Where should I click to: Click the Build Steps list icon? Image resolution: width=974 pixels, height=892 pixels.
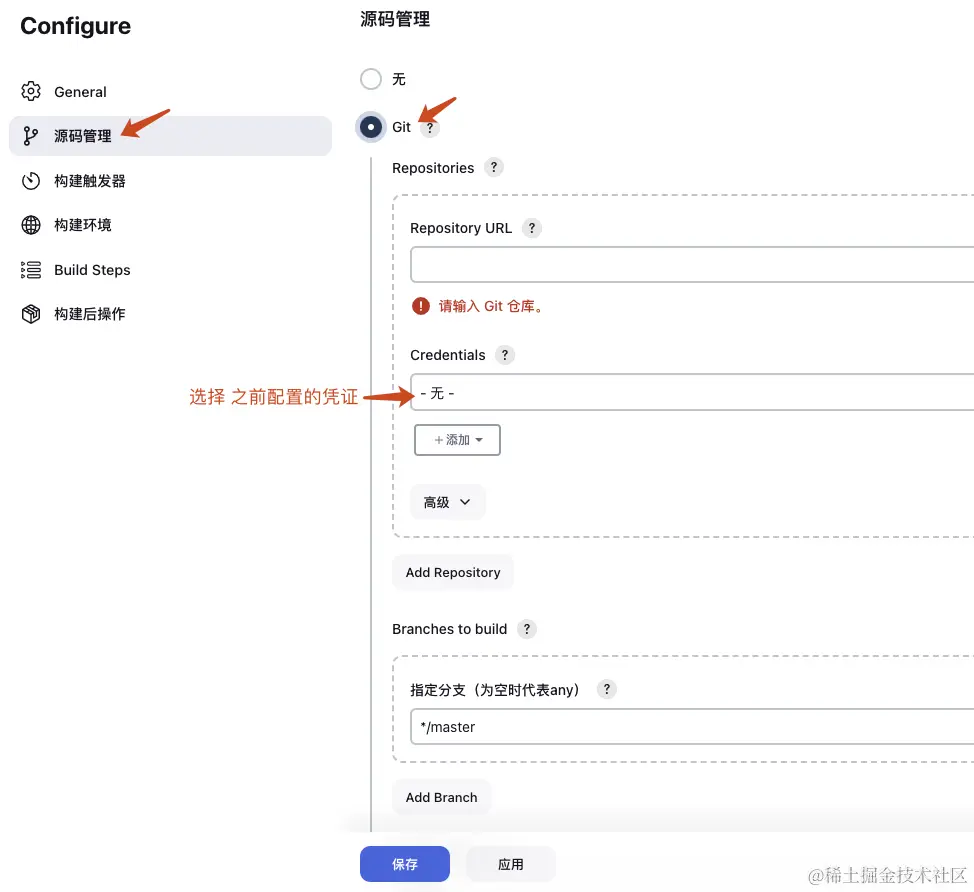click(x=30, y=270)
